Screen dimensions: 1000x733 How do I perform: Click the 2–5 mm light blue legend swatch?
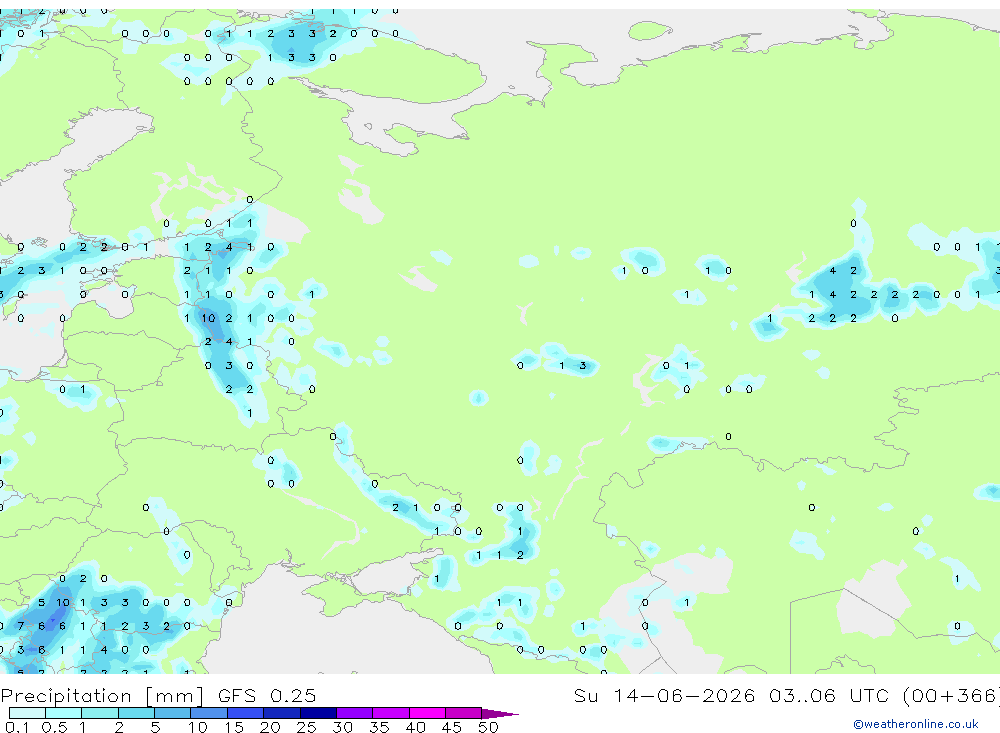coord(136,713)
